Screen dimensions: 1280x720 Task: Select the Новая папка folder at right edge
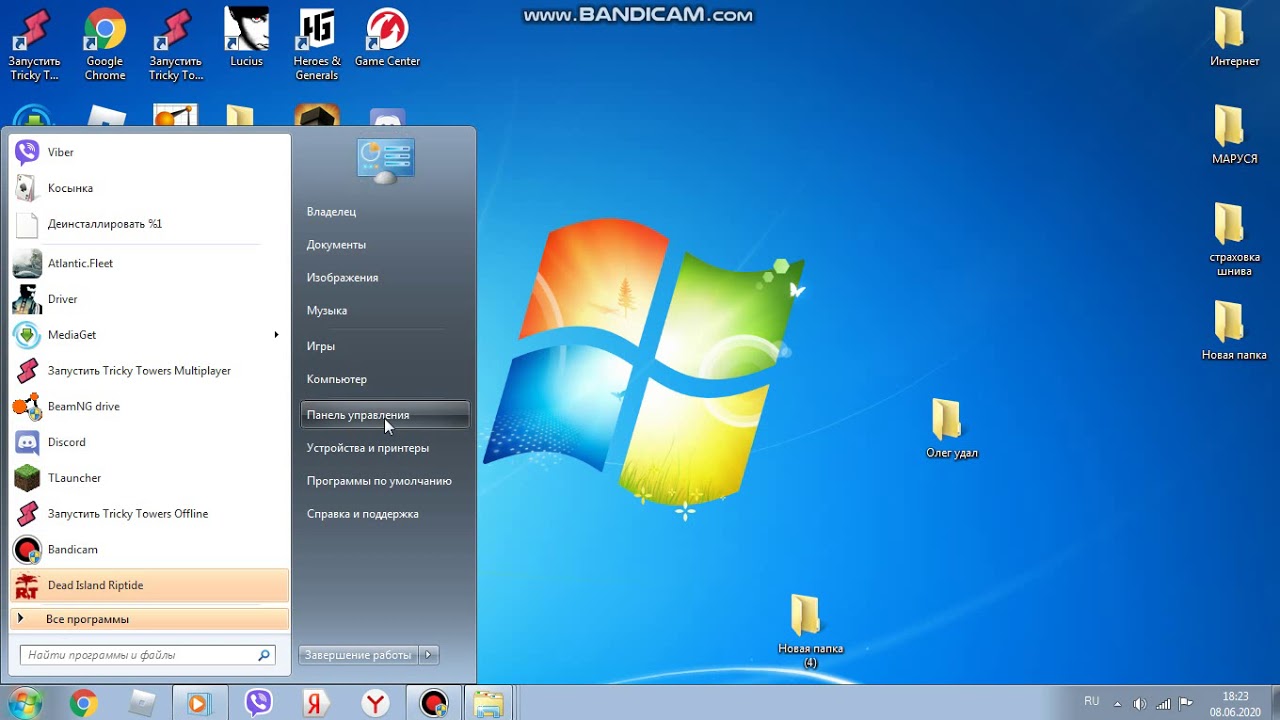[x=1235, y=331]
